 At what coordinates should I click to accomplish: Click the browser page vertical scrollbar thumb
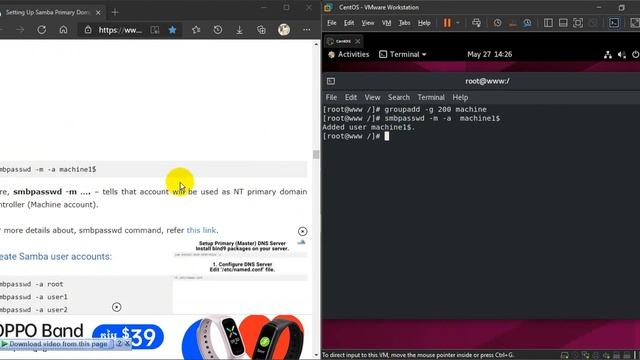point(316,154)
